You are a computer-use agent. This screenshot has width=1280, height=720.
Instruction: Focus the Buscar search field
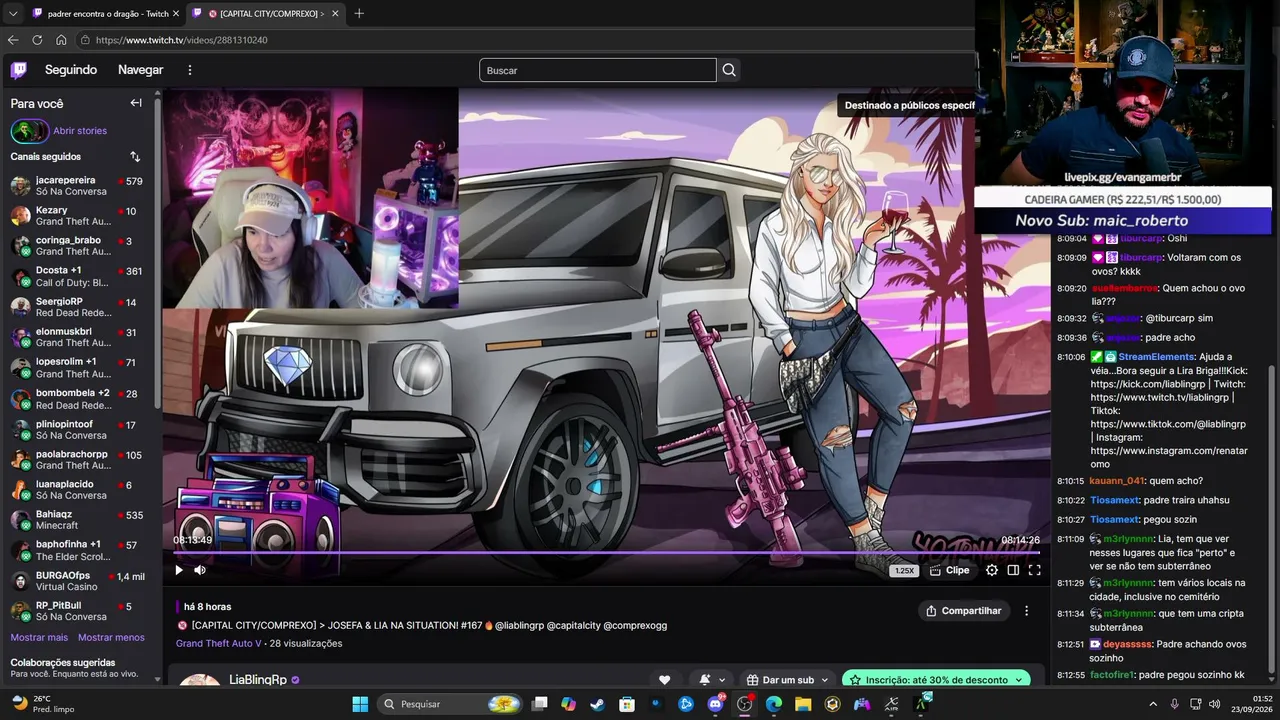pos(598,70)
